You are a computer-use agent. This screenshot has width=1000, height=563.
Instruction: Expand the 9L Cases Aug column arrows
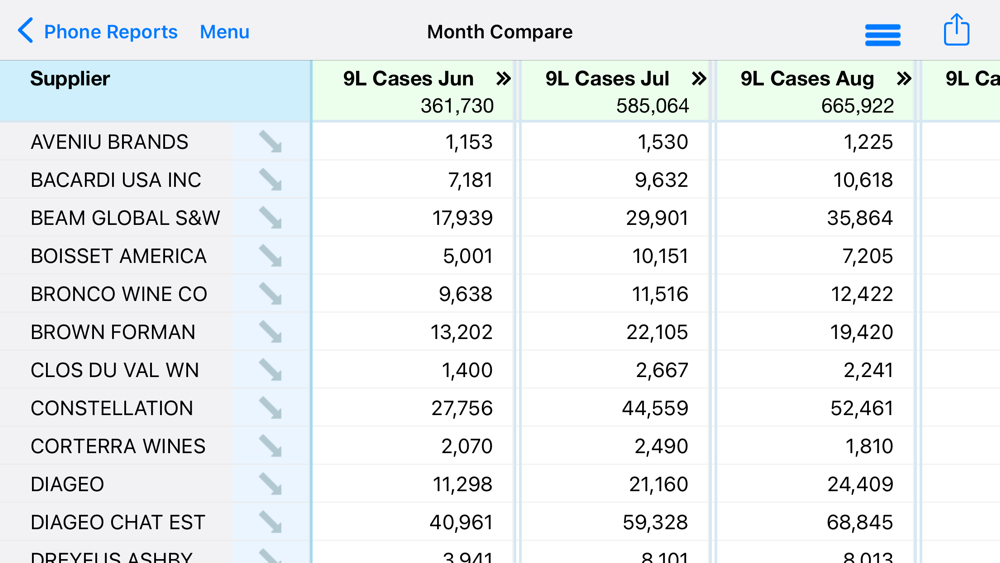click(904, 78)
